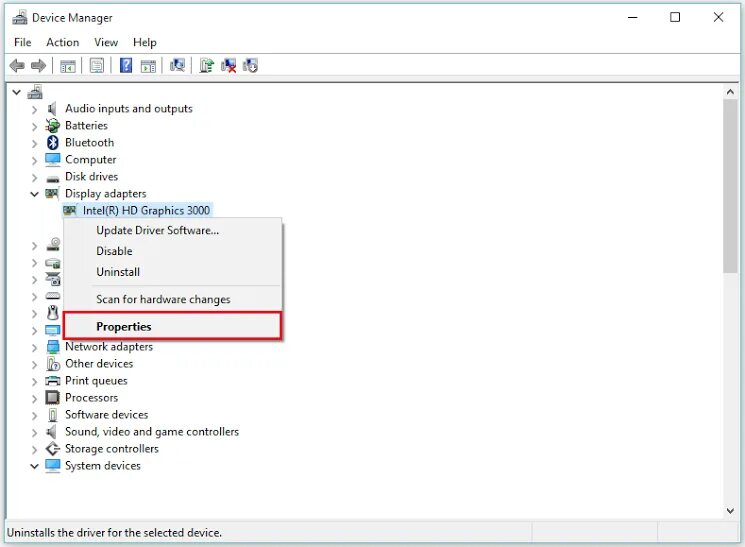The width and height of the screenshot is (745, 547).
Task: Select the Audio inputs and outputs speaker icon
Action: coord(52,109)
